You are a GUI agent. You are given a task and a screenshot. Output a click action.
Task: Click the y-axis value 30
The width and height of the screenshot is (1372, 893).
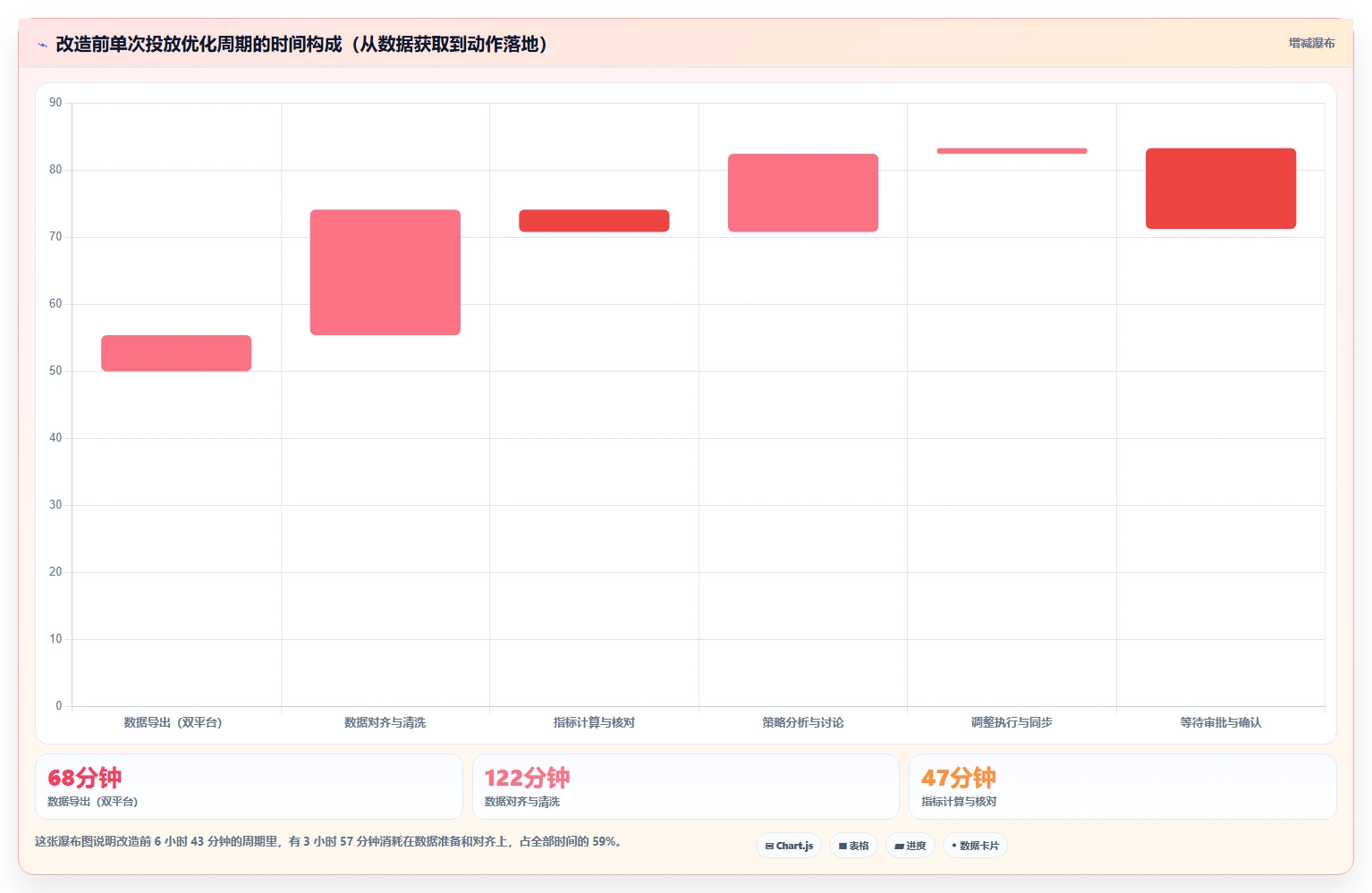pos(55,505)
